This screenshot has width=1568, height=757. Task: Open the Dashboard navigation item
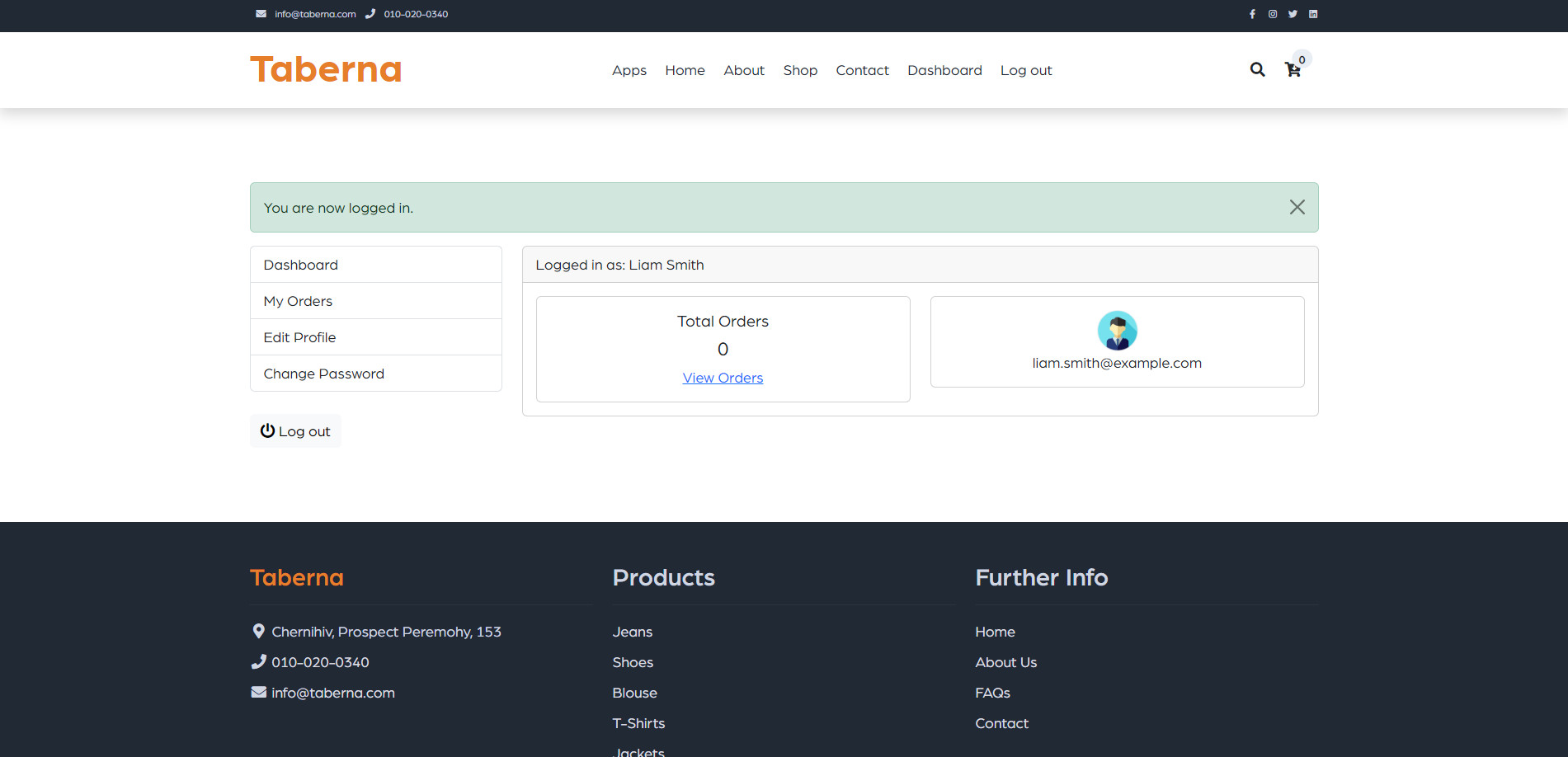(944, 70)
